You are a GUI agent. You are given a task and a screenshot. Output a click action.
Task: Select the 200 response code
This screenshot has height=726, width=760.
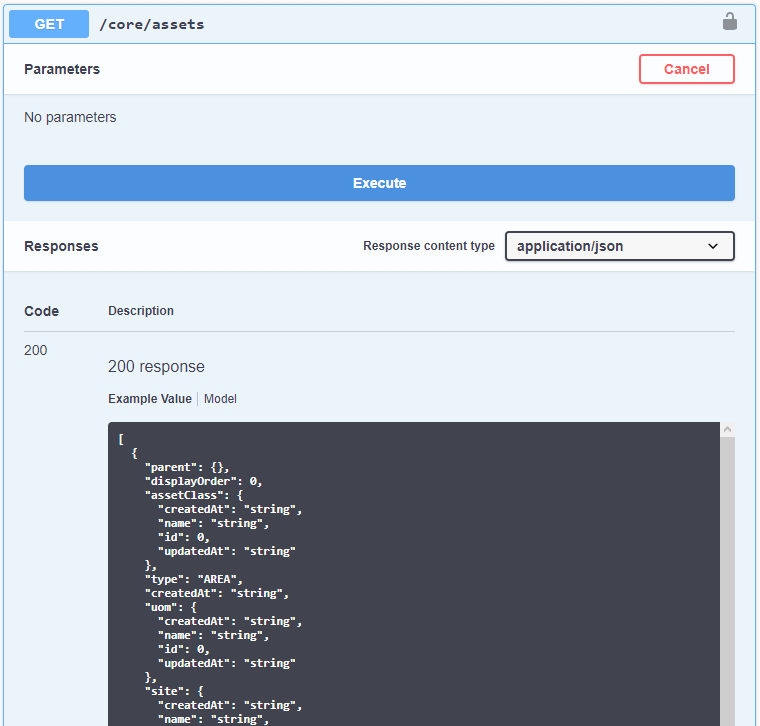point(35,350)
